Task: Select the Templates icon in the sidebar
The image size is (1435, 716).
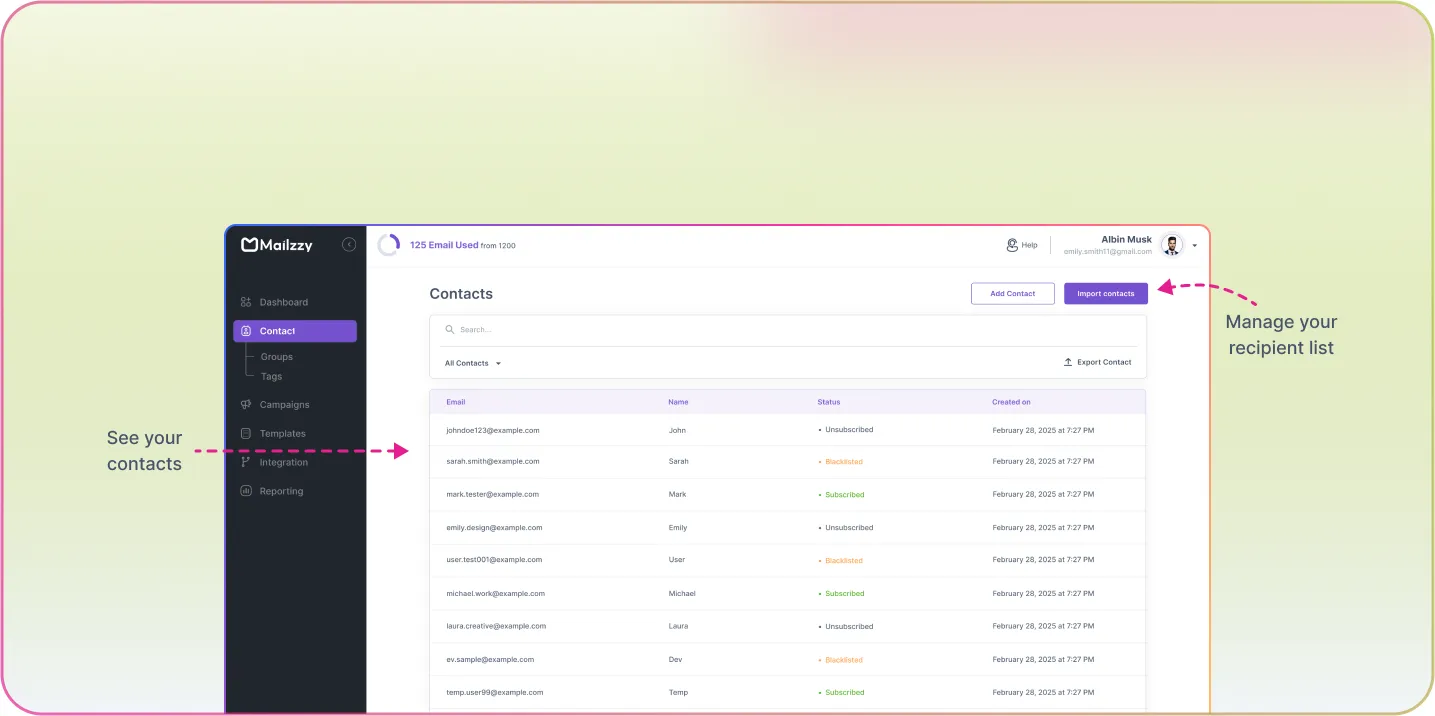Action: tap(246, 433)
